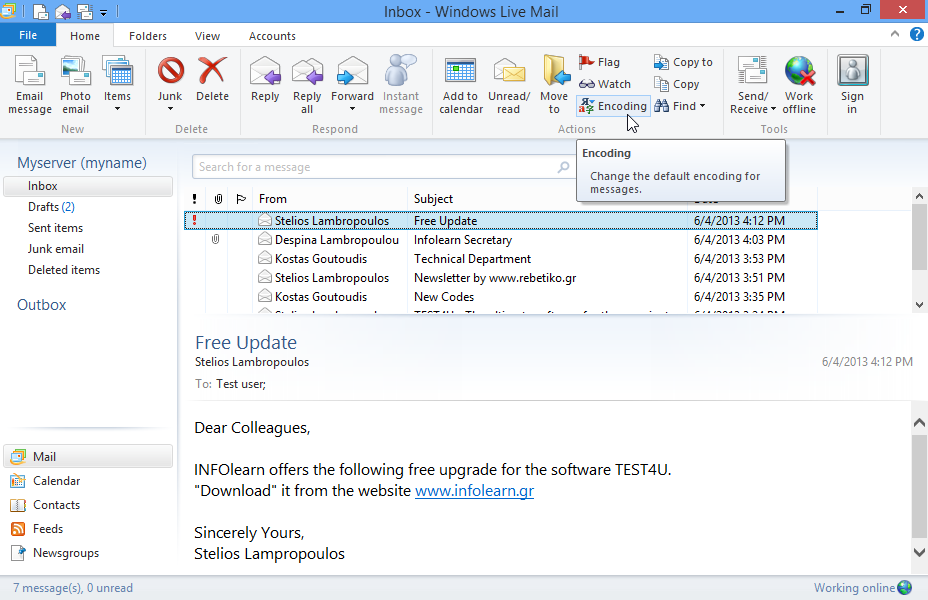Switch to Mail view
928x600 pixels.
88,456
